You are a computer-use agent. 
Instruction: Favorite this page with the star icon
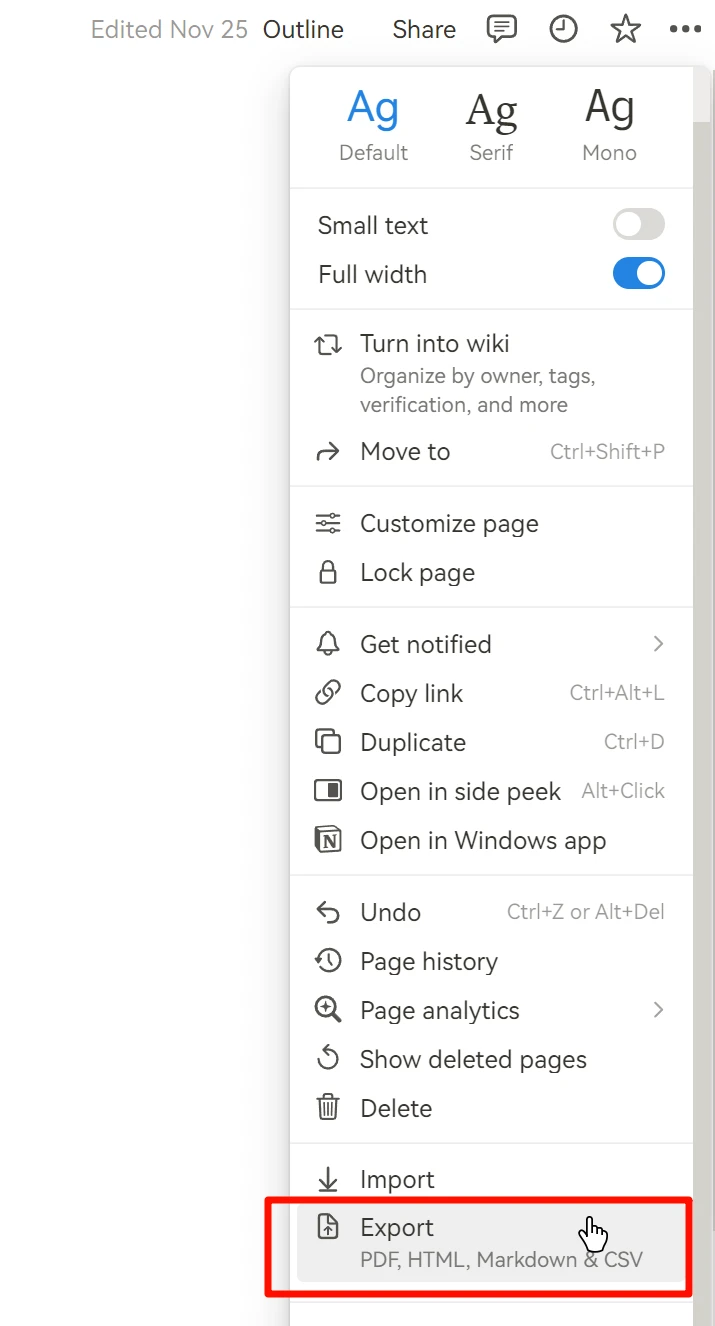[626, 29]
